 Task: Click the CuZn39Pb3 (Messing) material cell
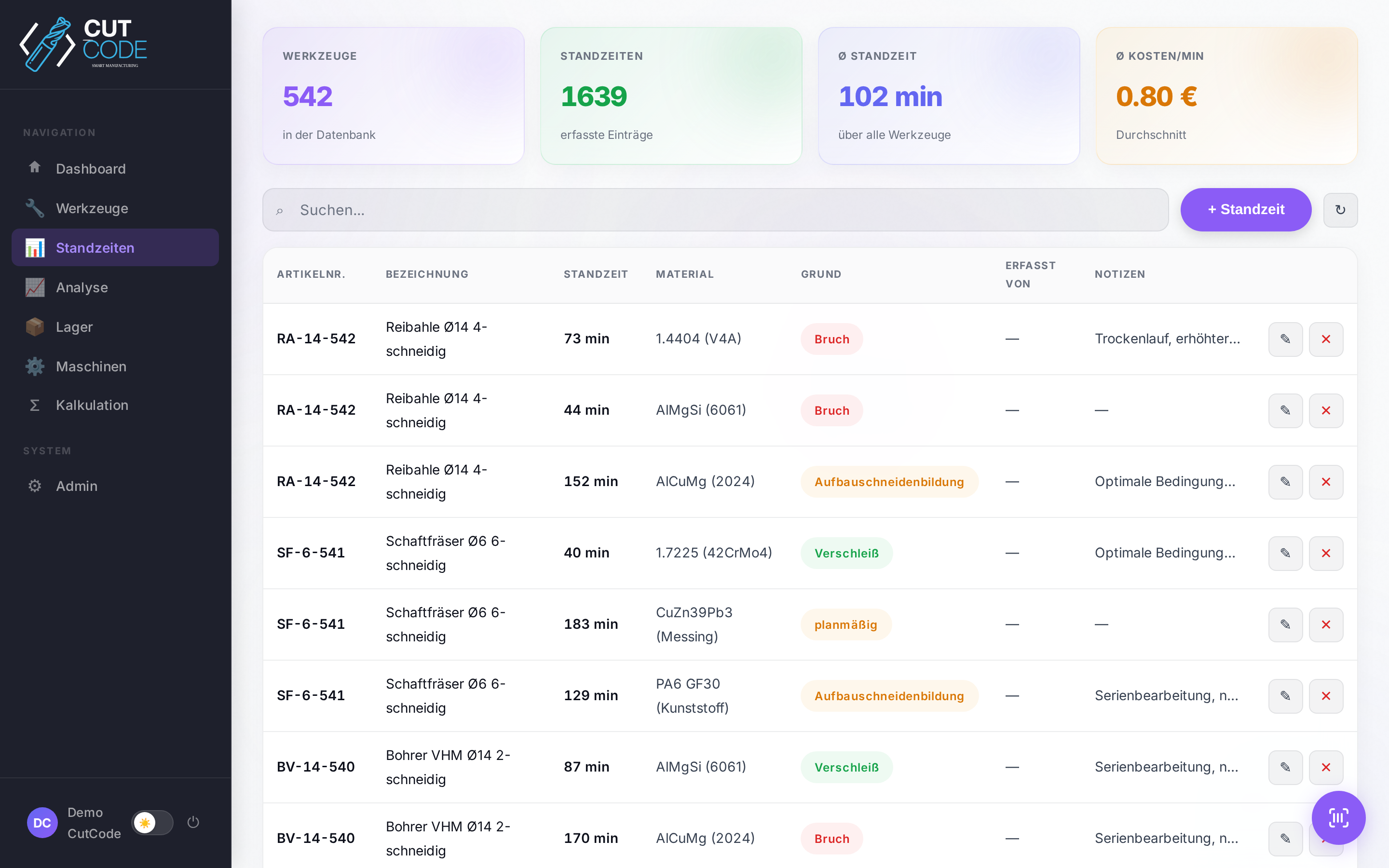tap(694, 624)
